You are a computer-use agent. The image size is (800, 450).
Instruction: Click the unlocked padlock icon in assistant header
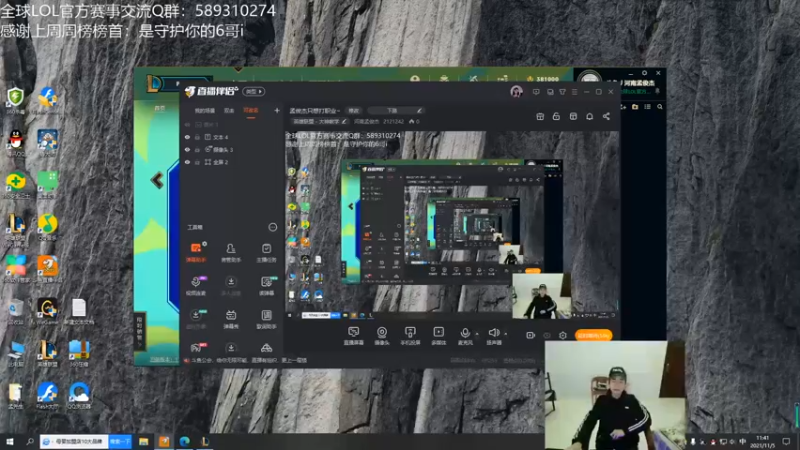556,116
